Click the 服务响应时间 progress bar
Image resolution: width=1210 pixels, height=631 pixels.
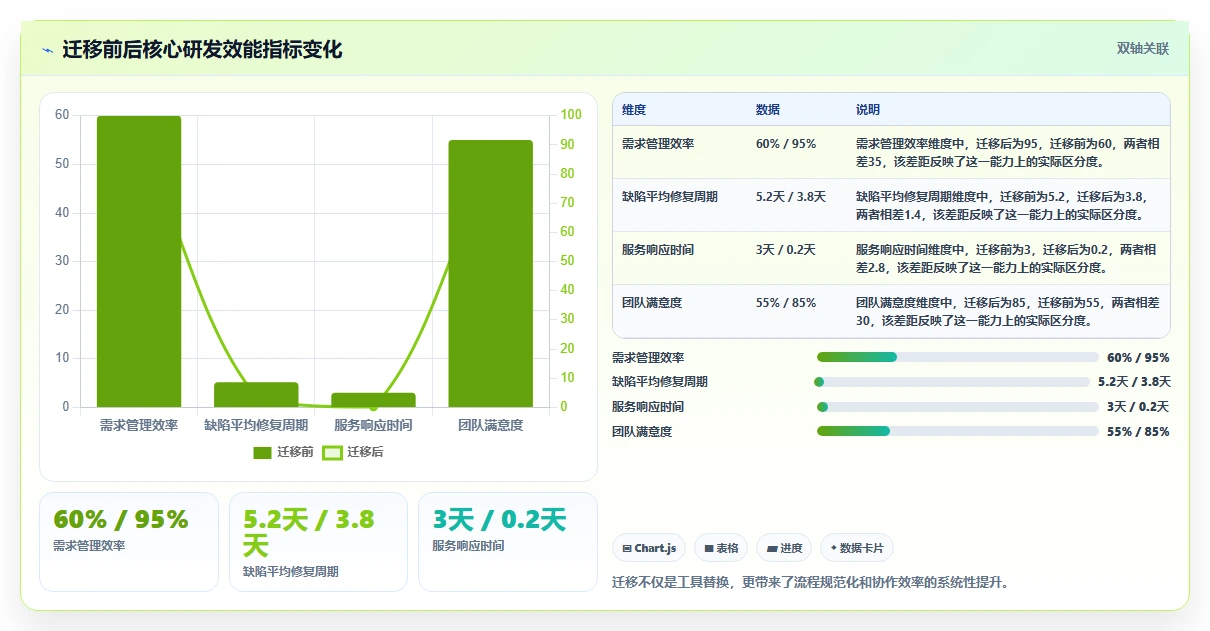coord(958,407)
